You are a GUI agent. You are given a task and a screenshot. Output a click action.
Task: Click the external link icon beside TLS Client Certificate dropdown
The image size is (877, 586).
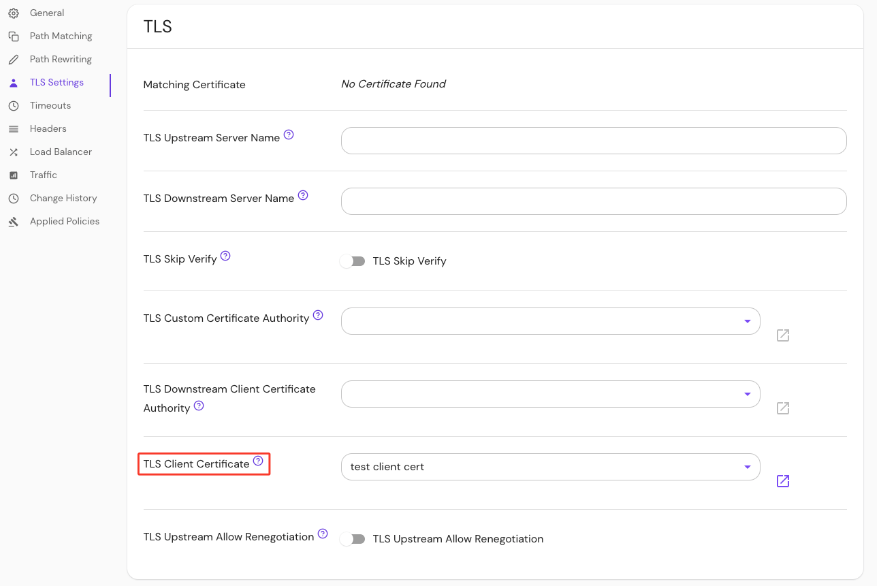tap(783, 481)
